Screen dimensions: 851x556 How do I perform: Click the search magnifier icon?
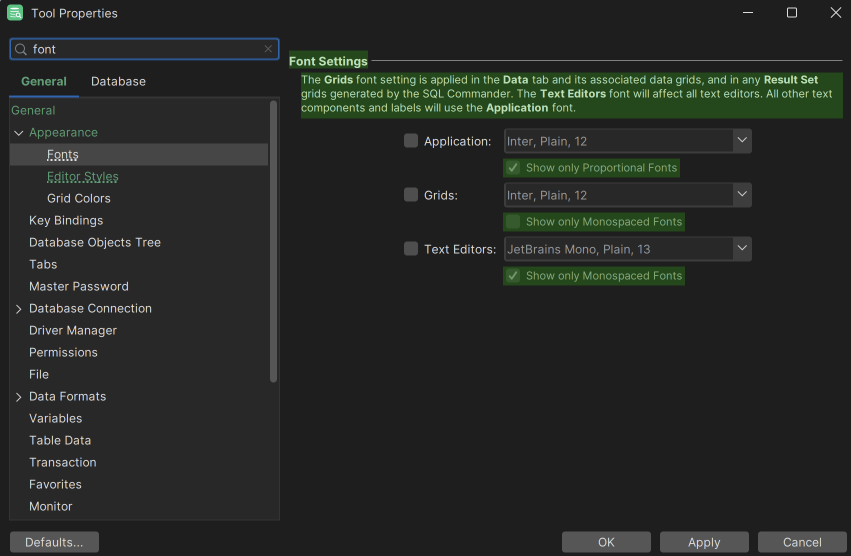click(21, 49)
